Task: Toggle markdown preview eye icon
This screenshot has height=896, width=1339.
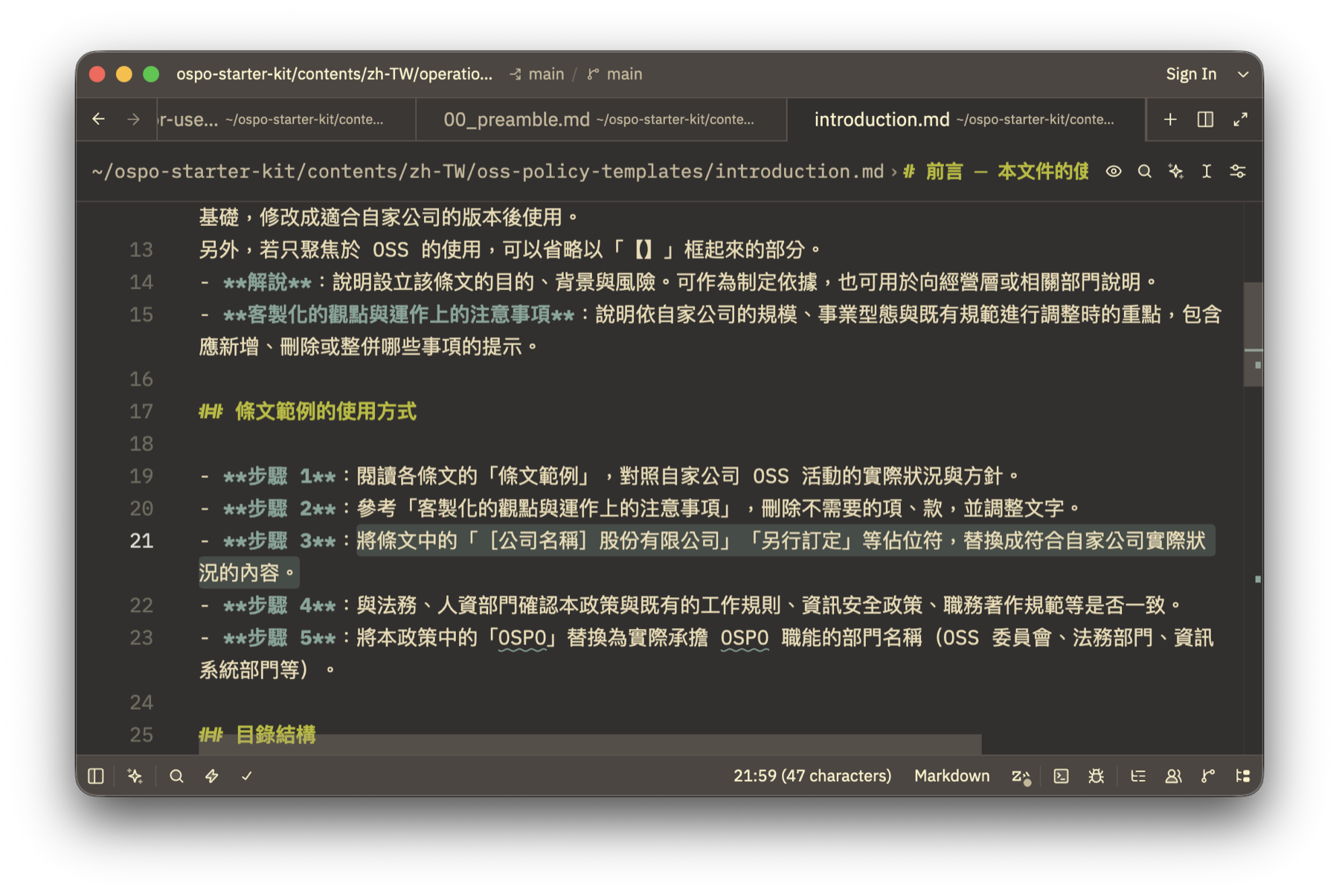Action: [1113, 171]
